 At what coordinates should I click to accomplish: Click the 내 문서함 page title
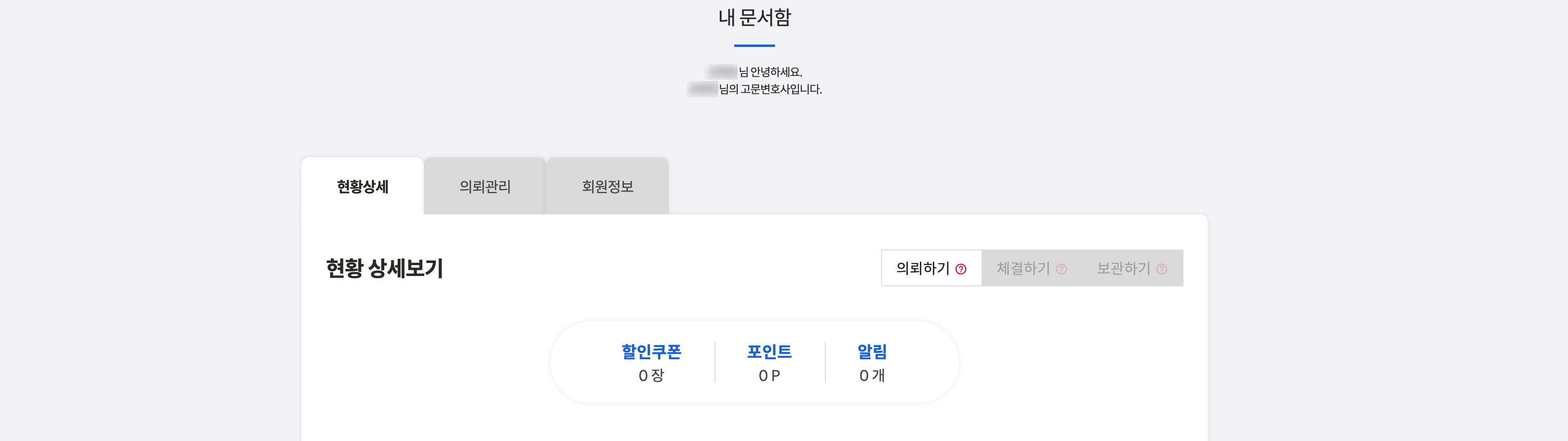pyautogui.click(x=754, y=18)
